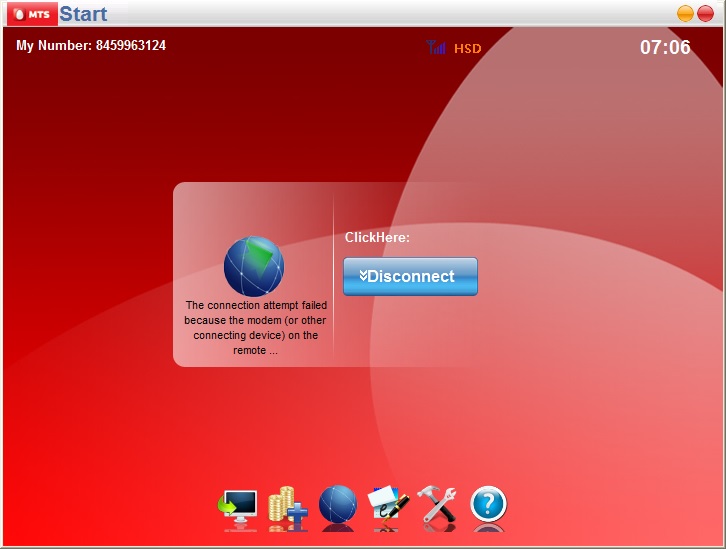Close the MTS window with red button

(705, 13)
